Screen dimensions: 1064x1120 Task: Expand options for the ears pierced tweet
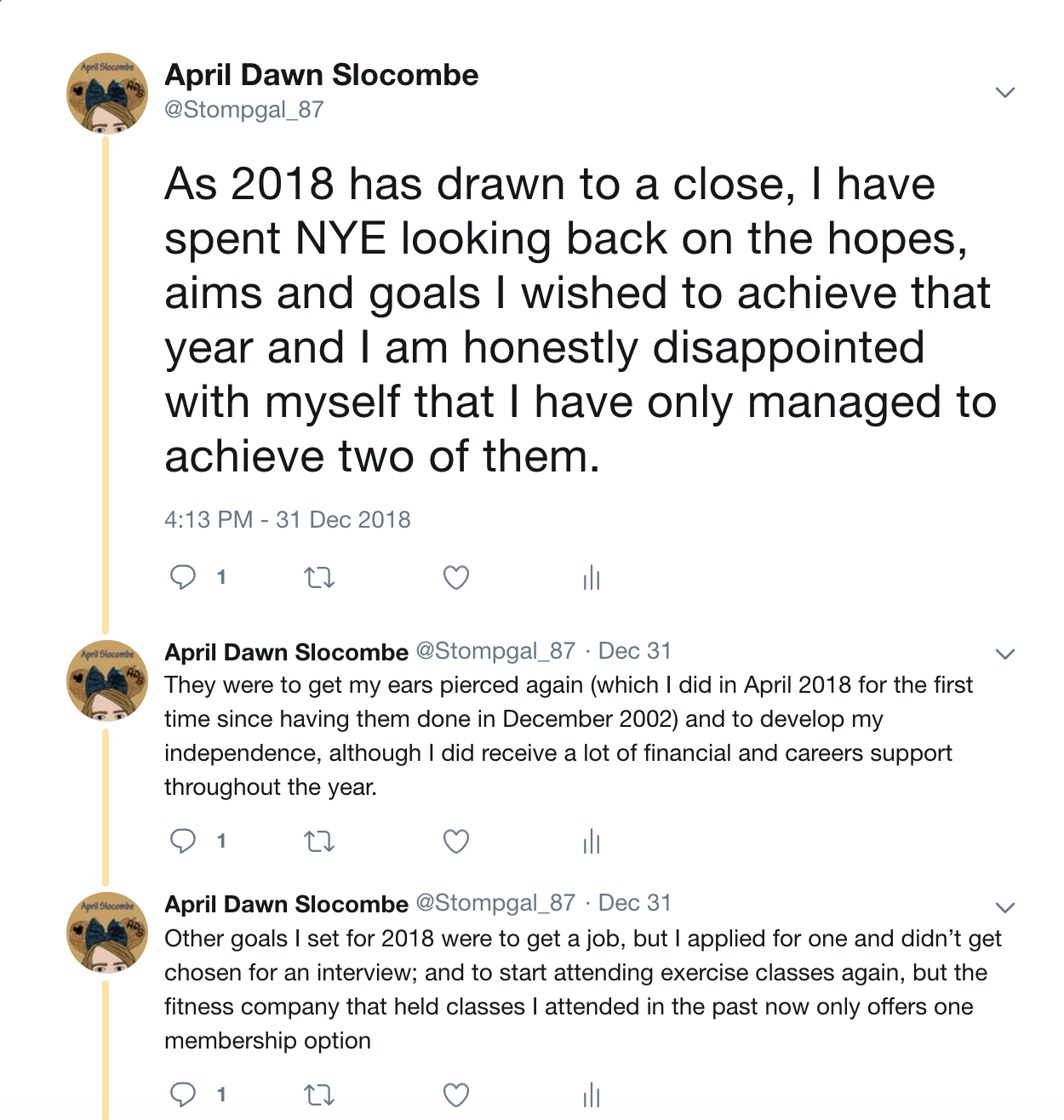1005,654
